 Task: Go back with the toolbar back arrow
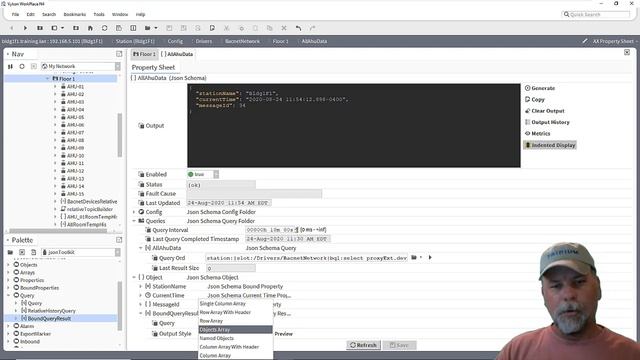coord(11,28)
